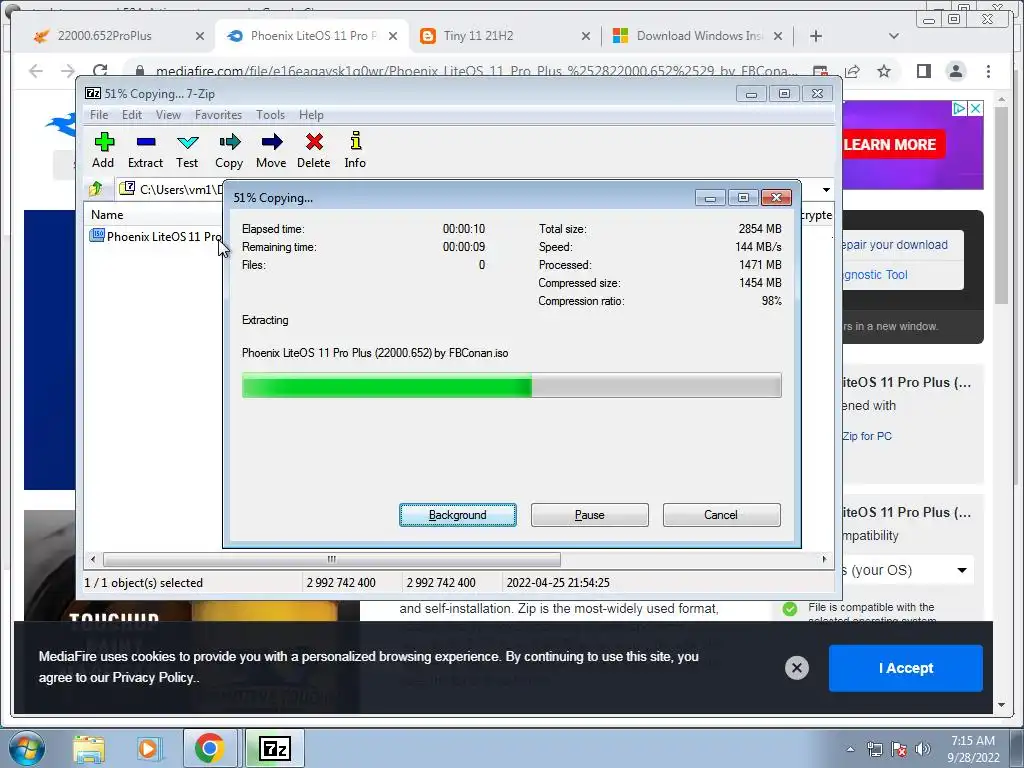This screenshot has width=1024, height=768.
Task: Open the Chrome profile icon
Action: 955,71
